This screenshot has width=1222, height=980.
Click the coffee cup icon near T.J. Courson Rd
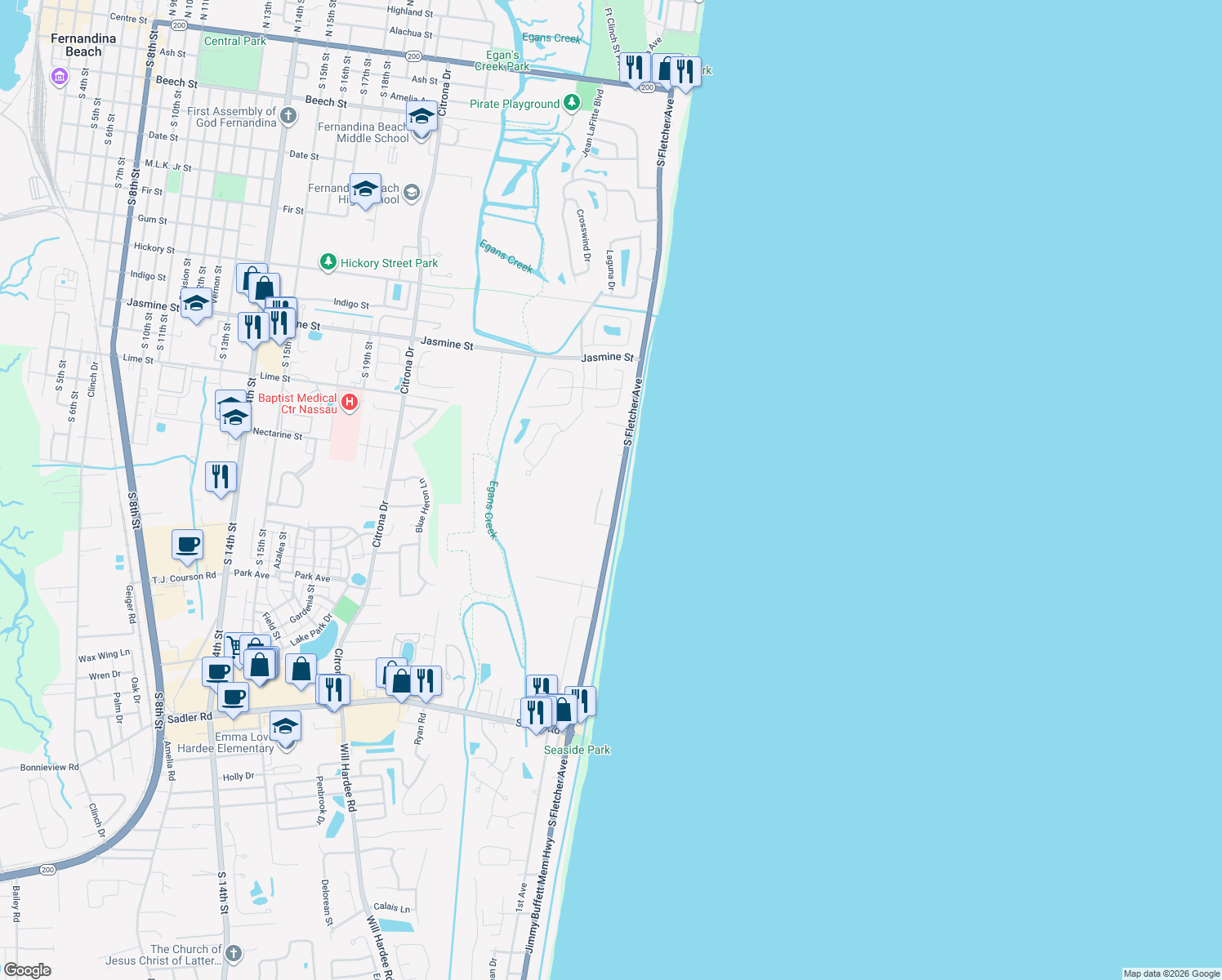(x=187, y=546)
